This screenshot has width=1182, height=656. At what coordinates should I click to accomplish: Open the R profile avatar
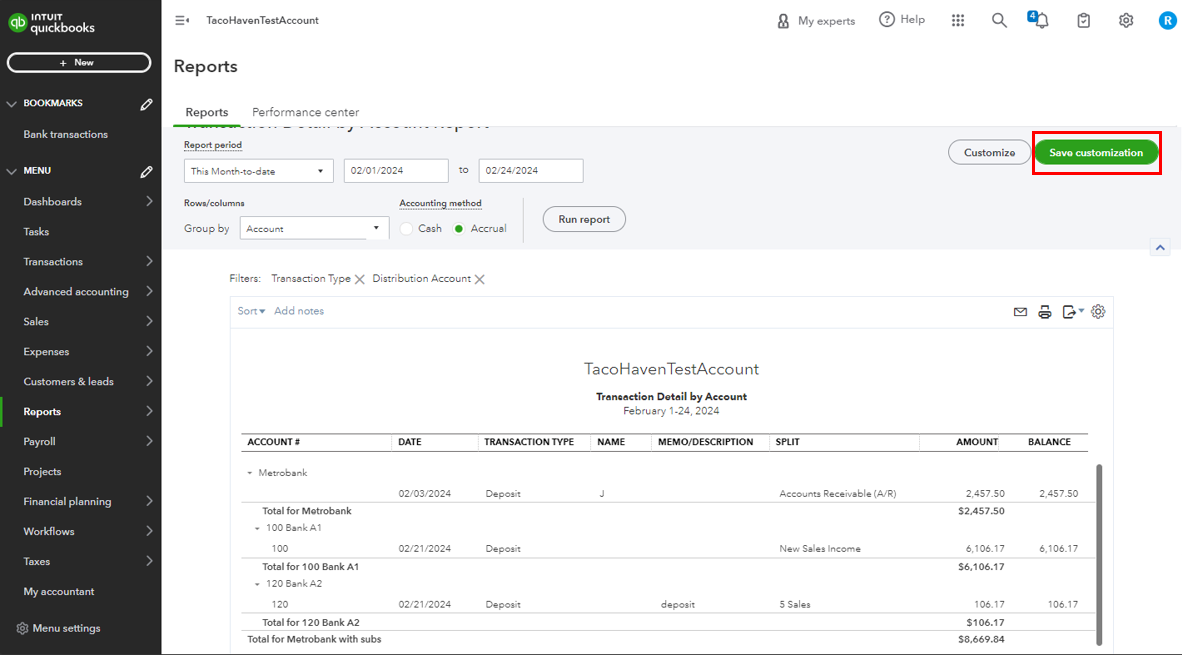coord(1167,20)
